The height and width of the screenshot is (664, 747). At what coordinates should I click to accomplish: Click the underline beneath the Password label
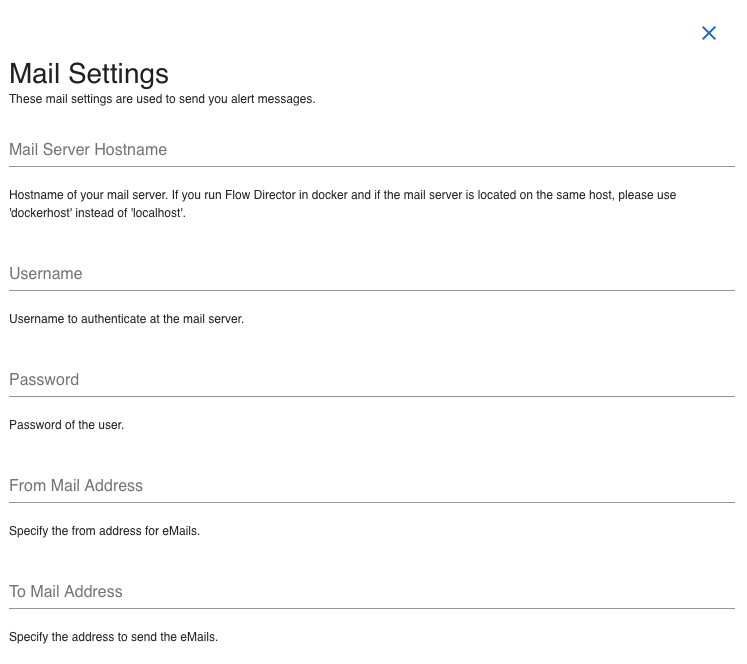point(371,396)
